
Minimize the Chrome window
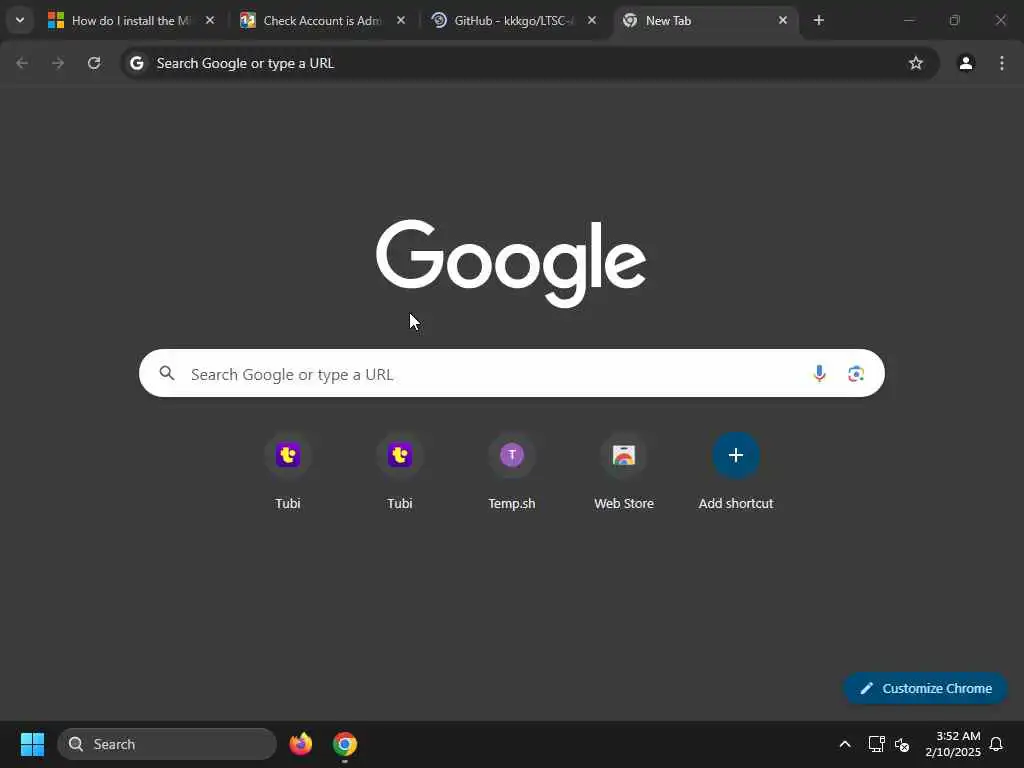click(x=909, y=20)
